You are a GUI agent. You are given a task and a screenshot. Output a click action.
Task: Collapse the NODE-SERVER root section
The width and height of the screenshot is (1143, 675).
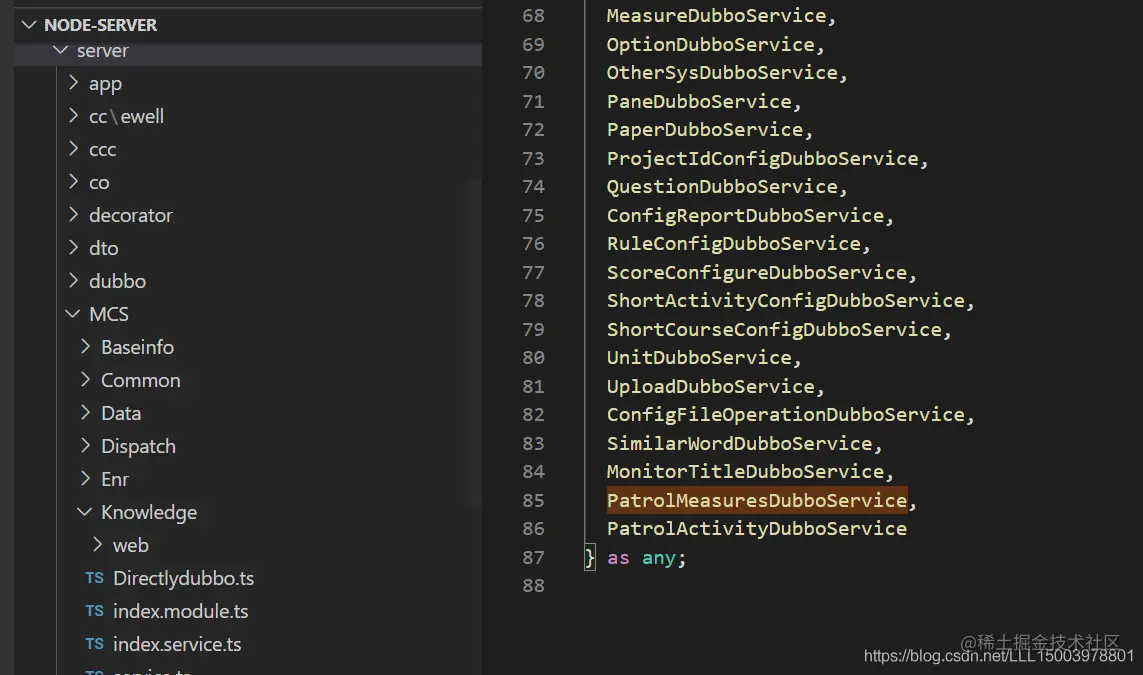tap(29, 25)
